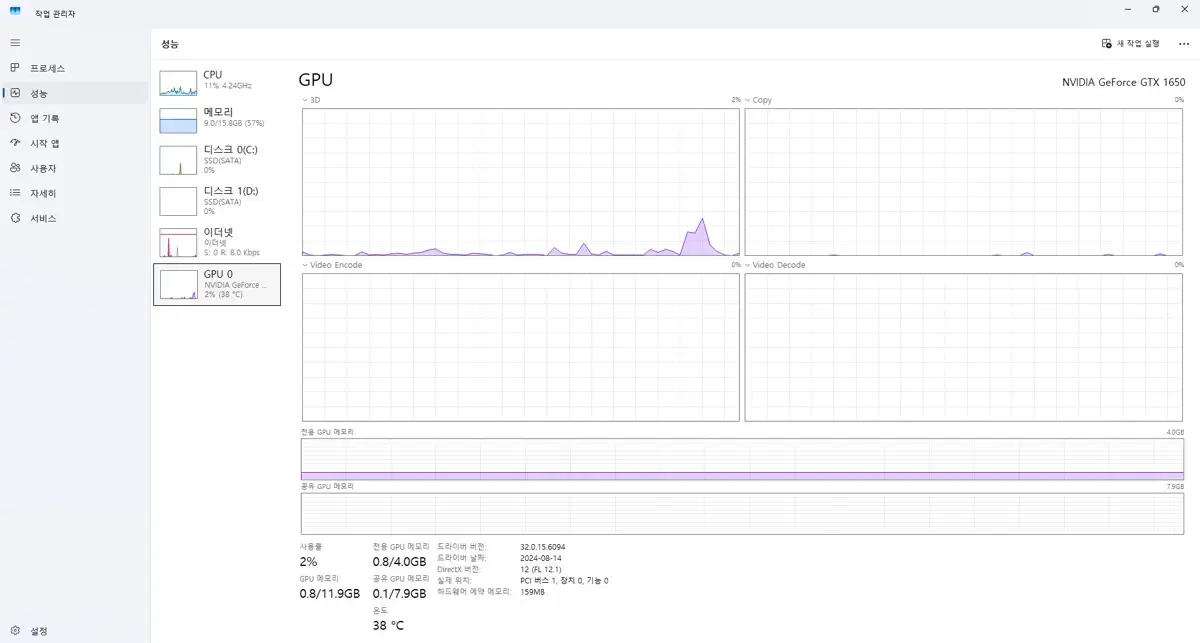
Task: Click the 이더넷 S: 0 R: 8.0 Kbps text
Action: point(232,252)
